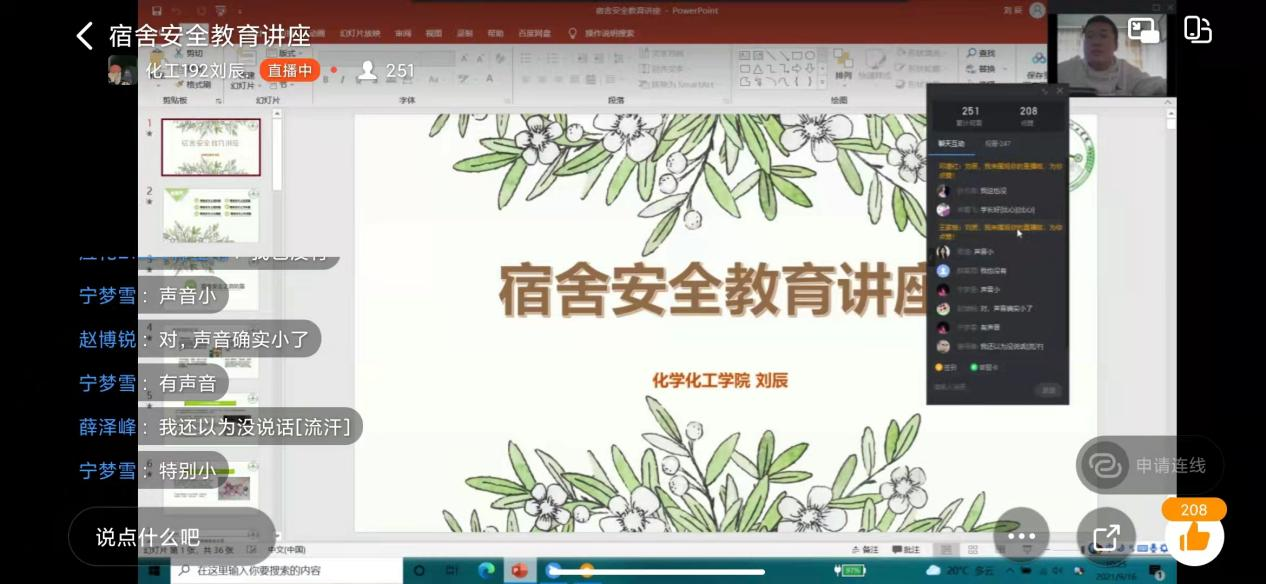Tap the thumbs-up like button

click(x=1194, y=538)
